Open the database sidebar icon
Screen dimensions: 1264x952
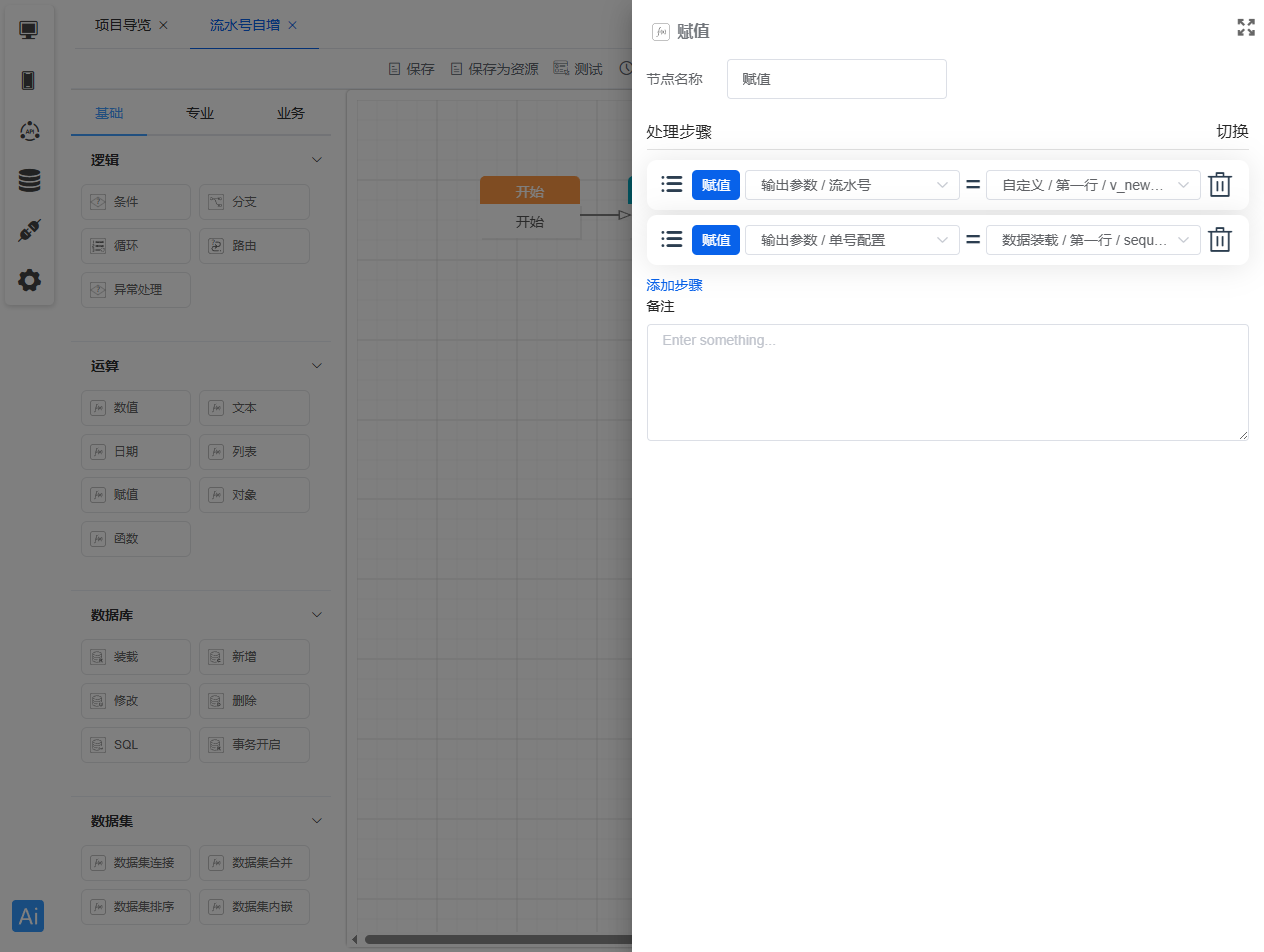(28, 180)
